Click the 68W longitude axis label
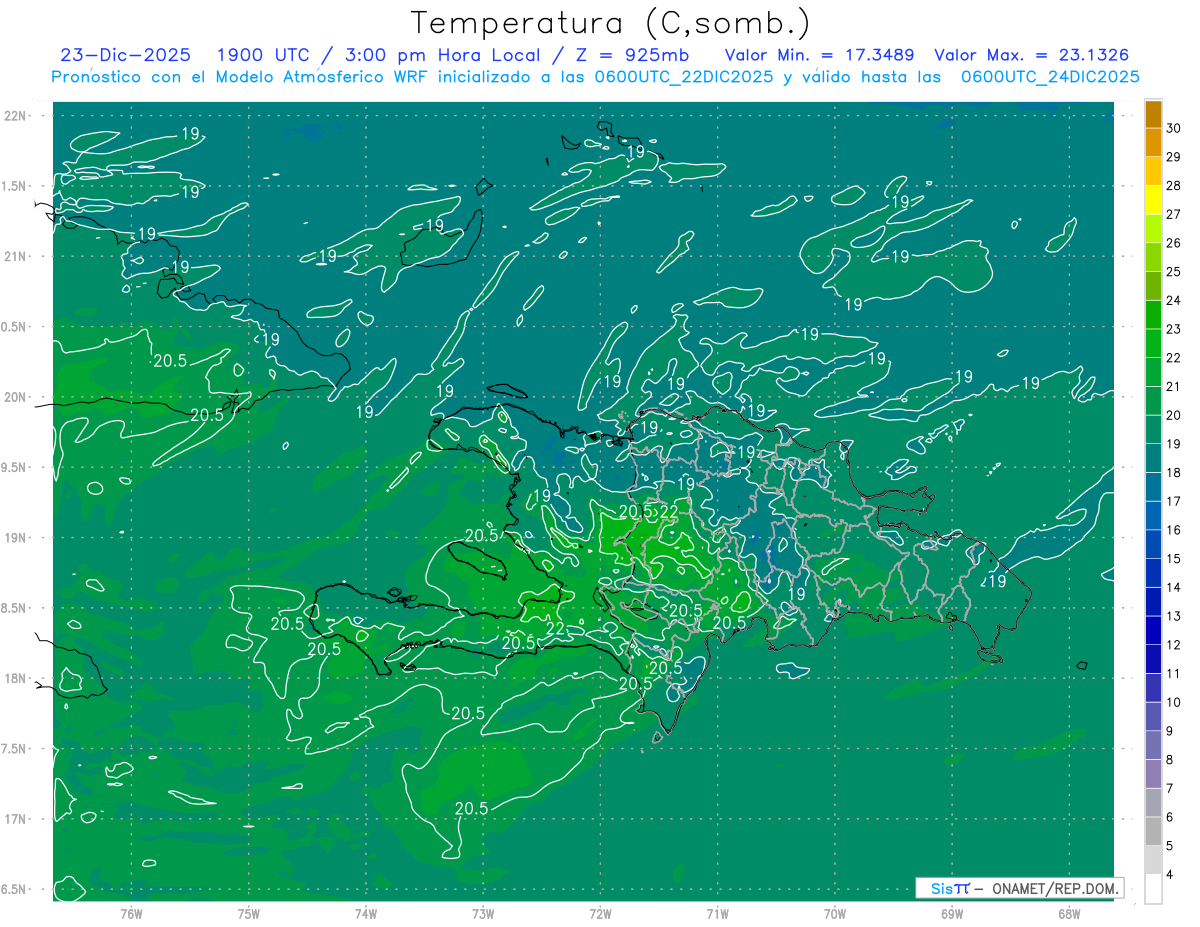Viewport: 1200px width, 927px height. 1068,913
